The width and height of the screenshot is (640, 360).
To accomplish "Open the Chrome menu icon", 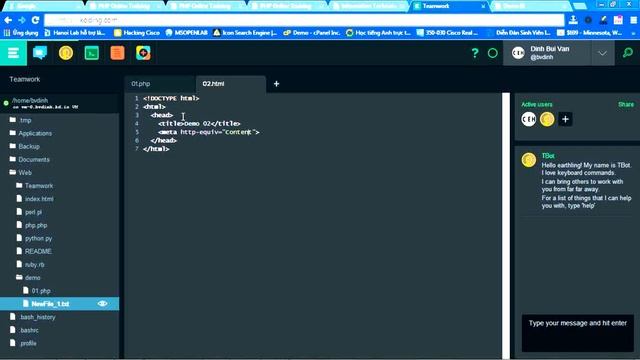I will (x=633, y=20).
